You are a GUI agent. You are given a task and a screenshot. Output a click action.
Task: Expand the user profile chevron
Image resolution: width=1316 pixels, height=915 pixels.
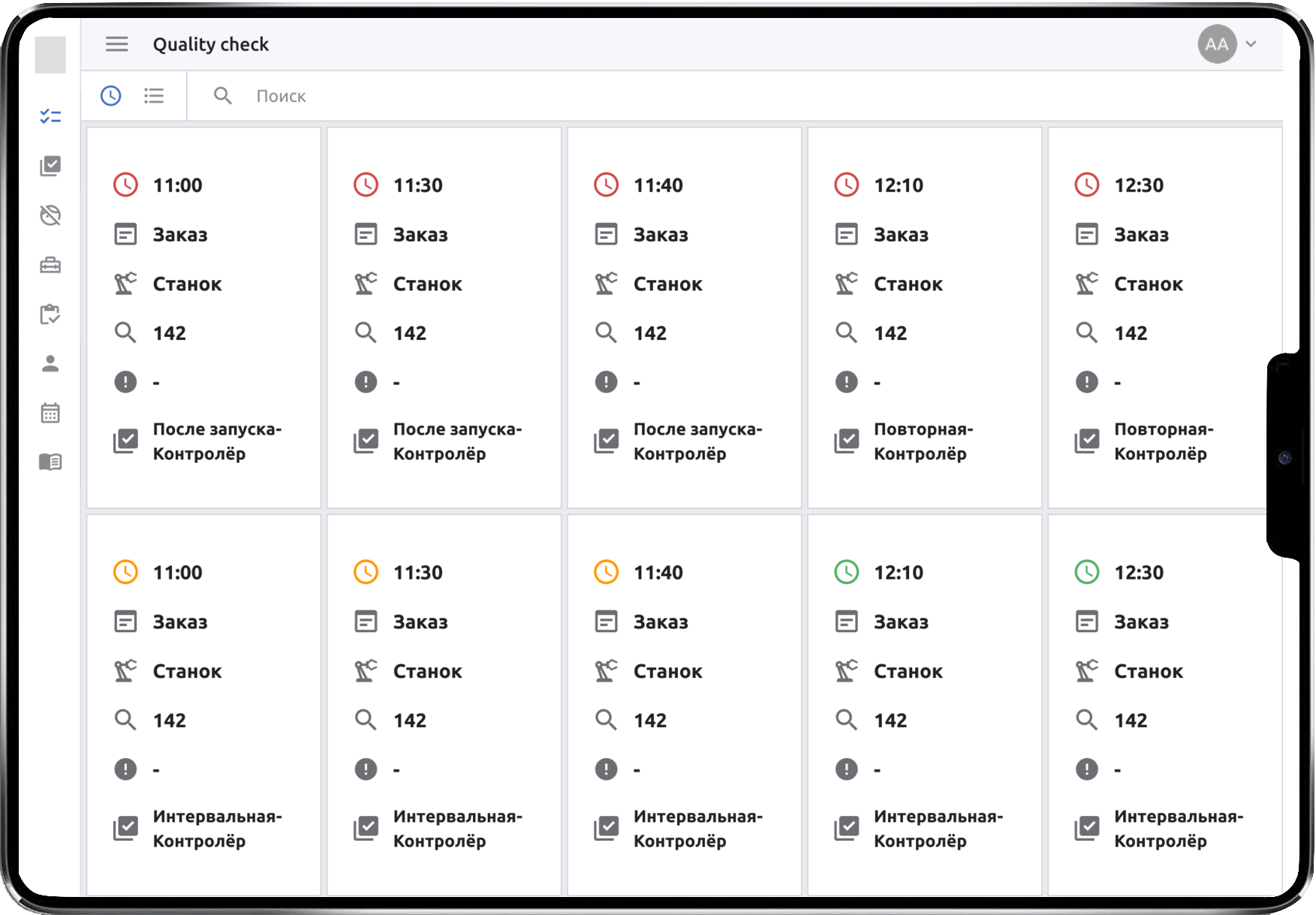coord(1250,44)
